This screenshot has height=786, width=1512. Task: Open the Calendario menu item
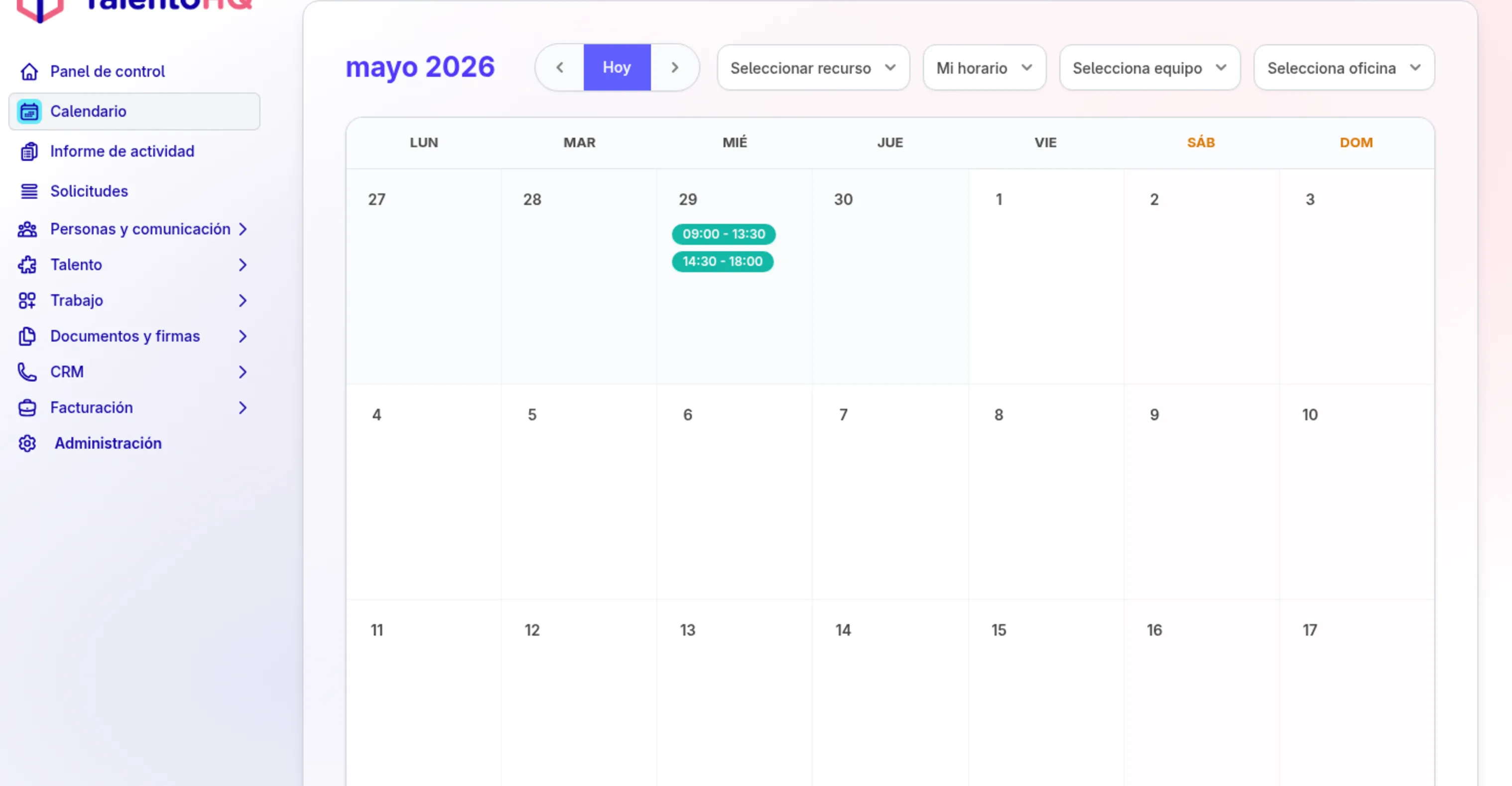[x=134, y=112]
